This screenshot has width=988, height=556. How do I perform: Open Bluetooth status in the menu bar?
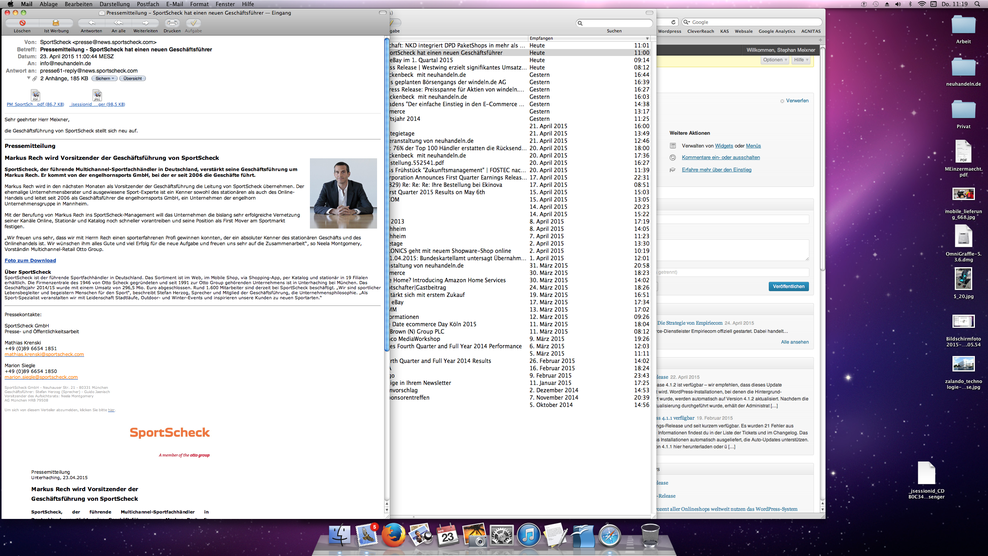point(910,4)
